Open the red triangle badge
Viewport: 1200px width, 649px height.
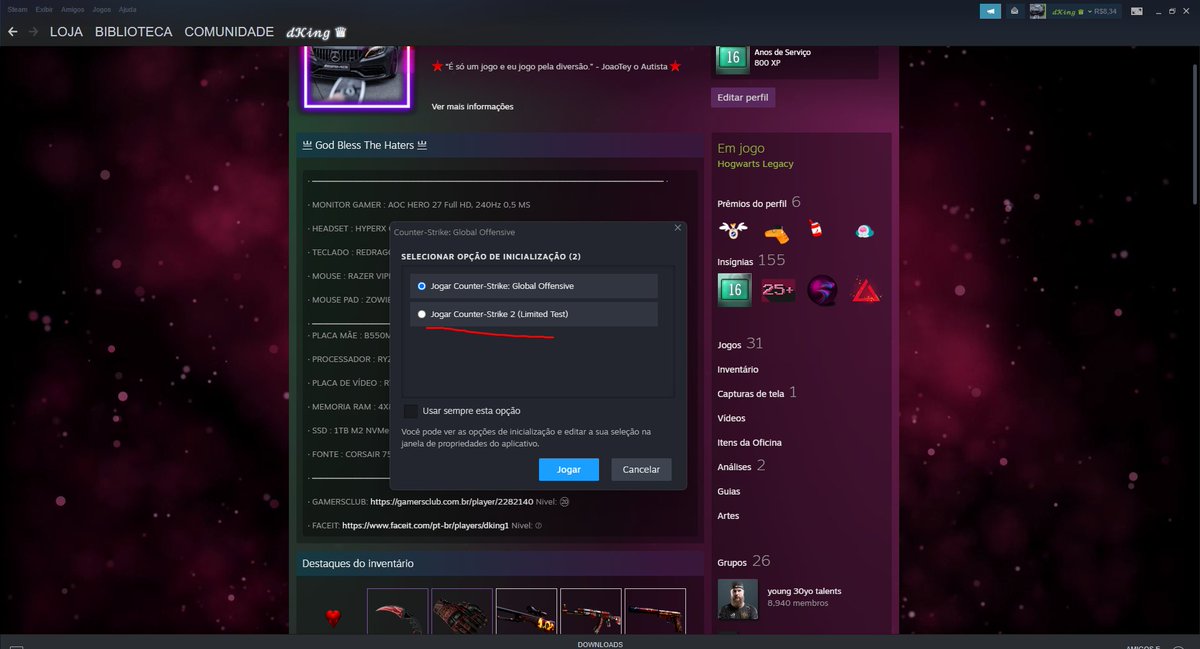pos(866,290)
